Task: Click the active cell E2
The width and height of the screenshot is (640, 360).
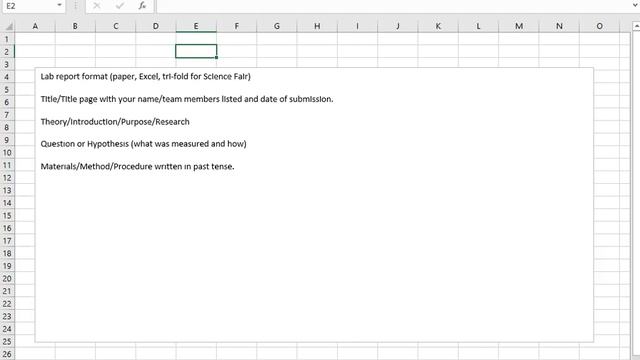Action: click(196, 51)
